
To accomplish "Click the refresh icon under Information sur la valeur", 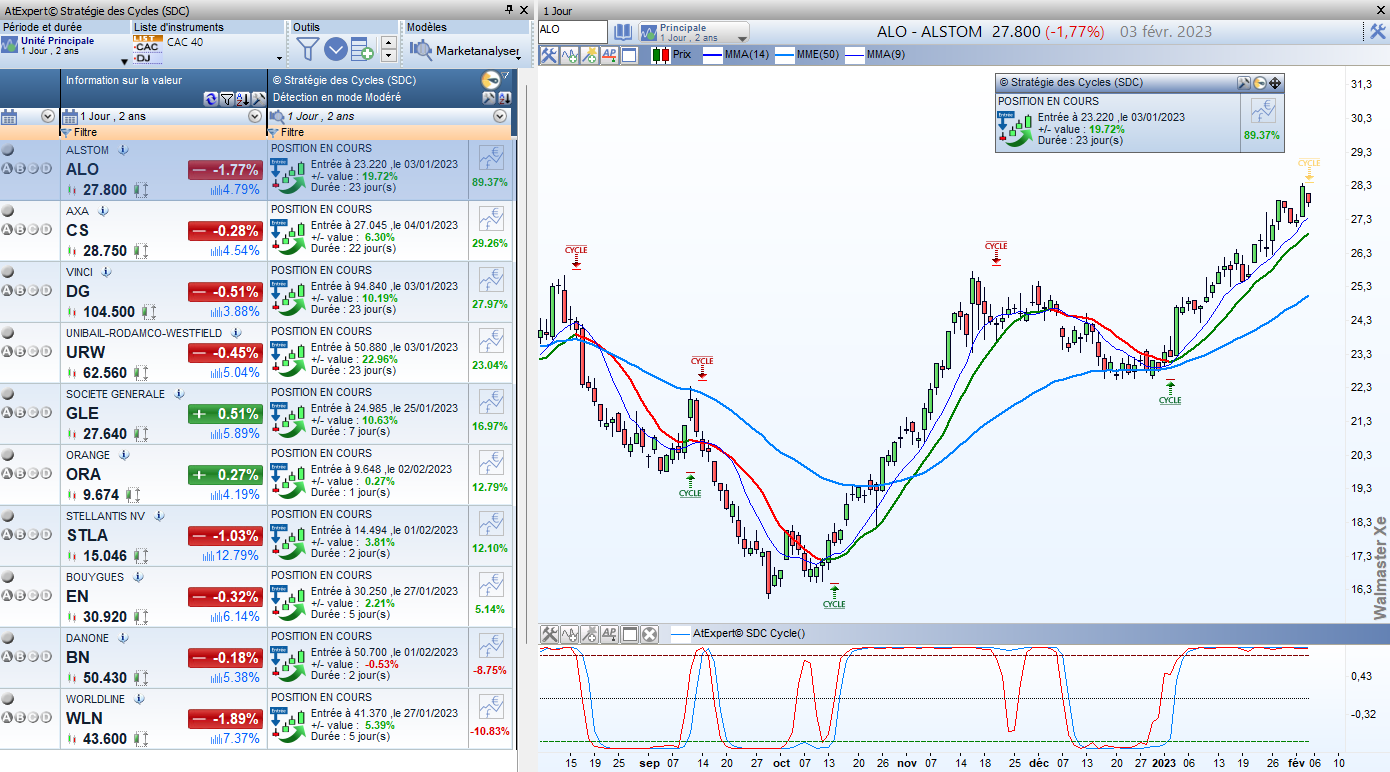I will click(211, 98).
